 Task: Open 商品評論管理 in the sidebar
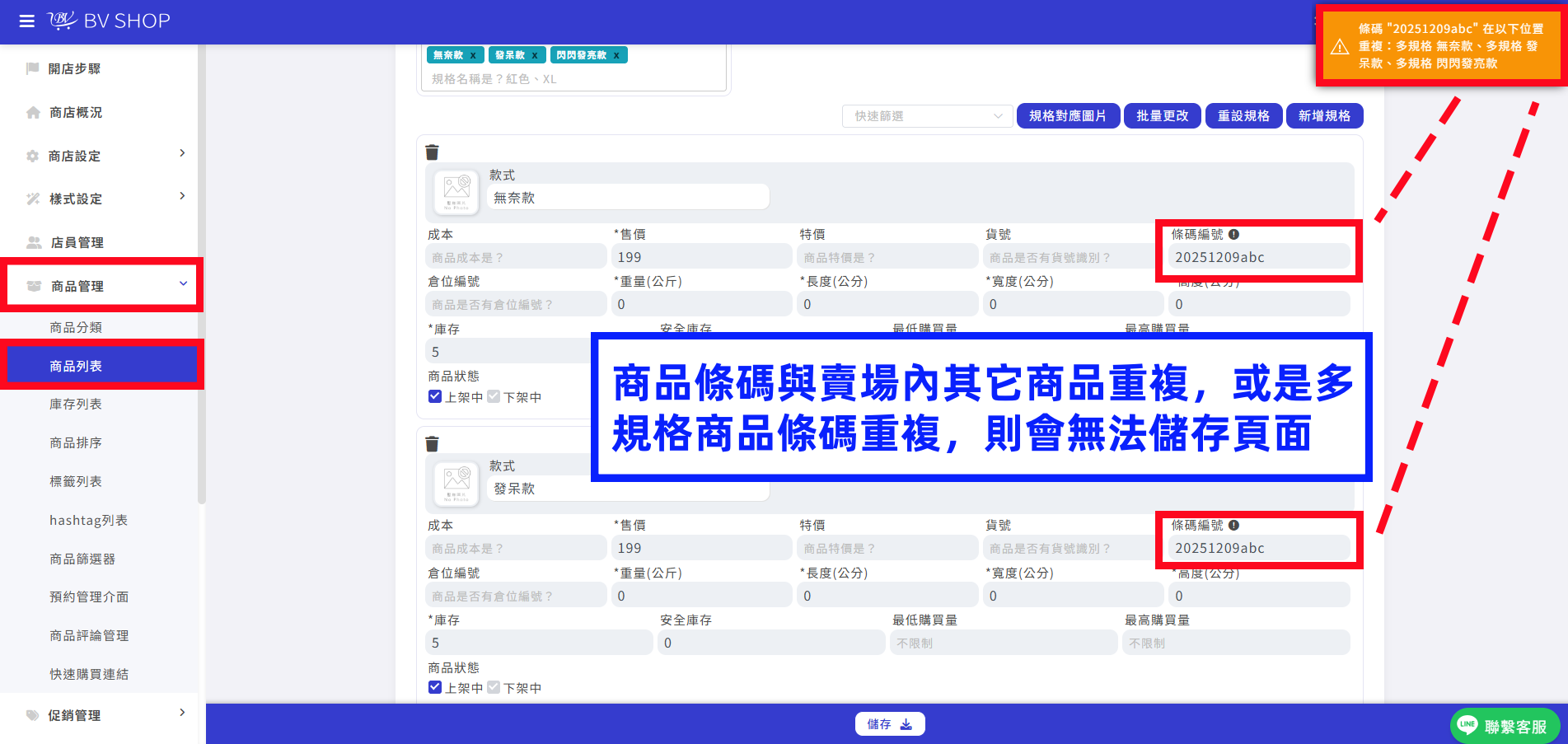tap(89, 635)
